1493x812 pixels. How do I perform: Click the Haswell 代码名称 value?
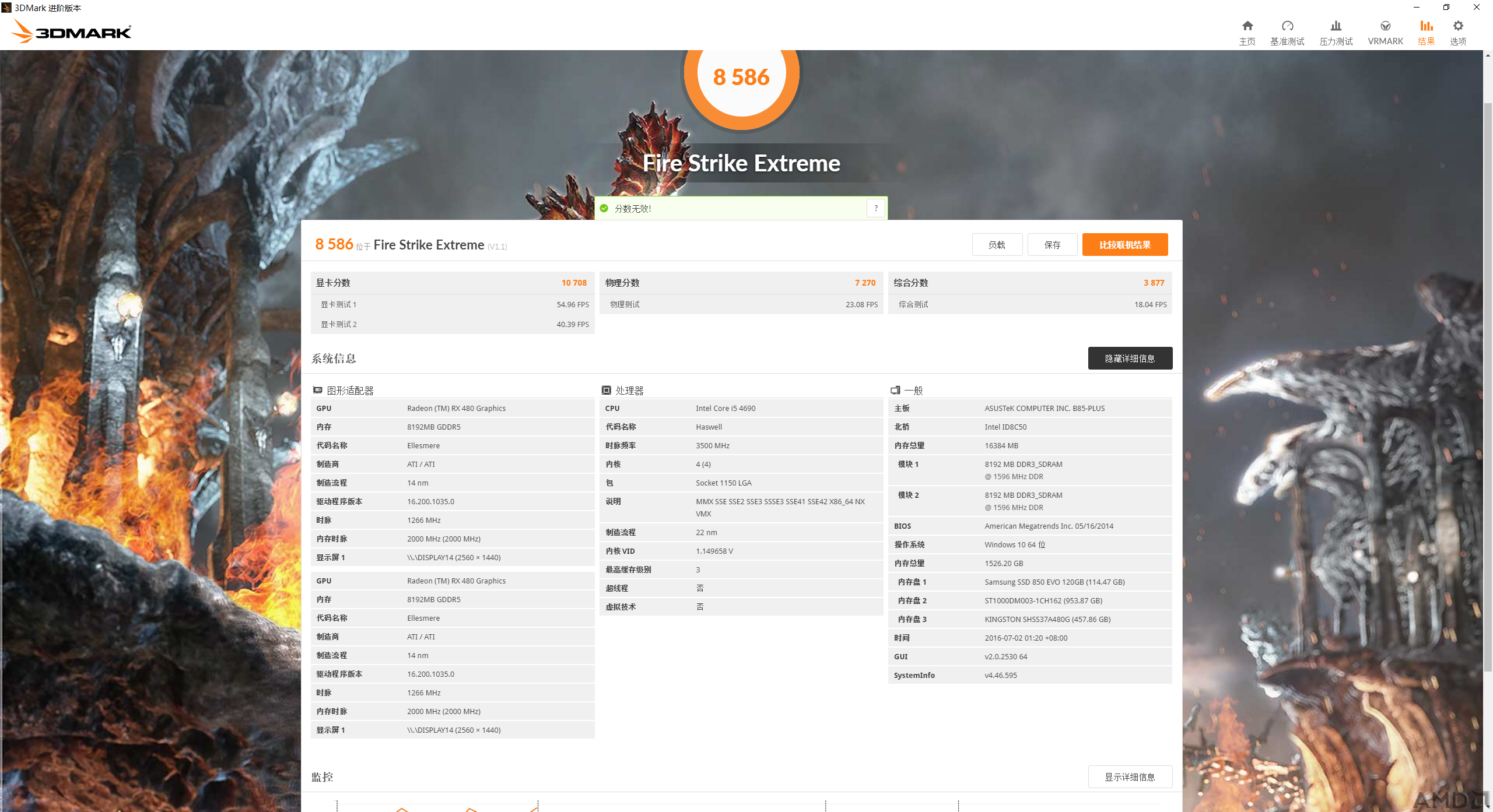click(x=709, y=427)
